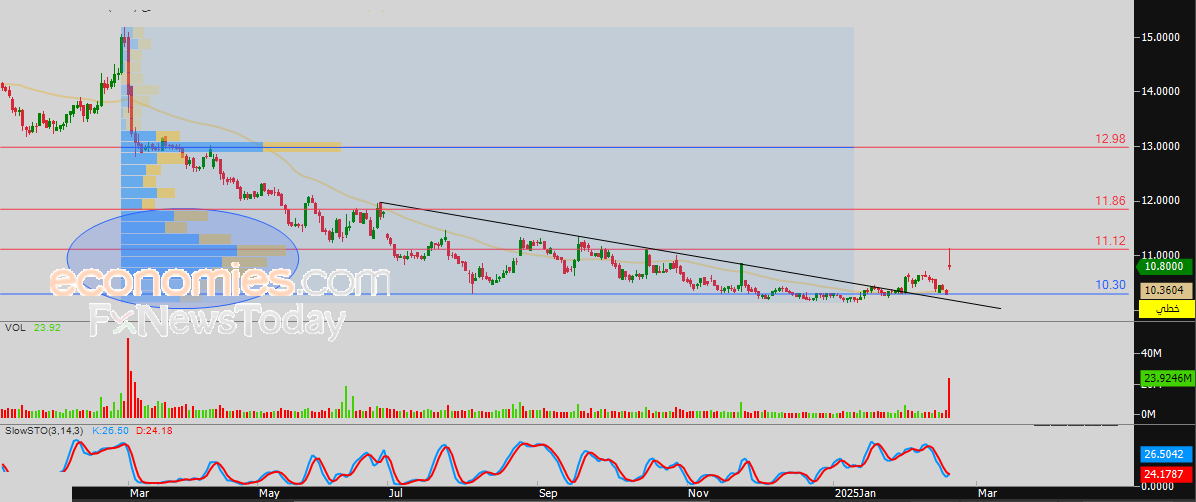Select the 12.98 resistance level label

(x=1111, y=139)
